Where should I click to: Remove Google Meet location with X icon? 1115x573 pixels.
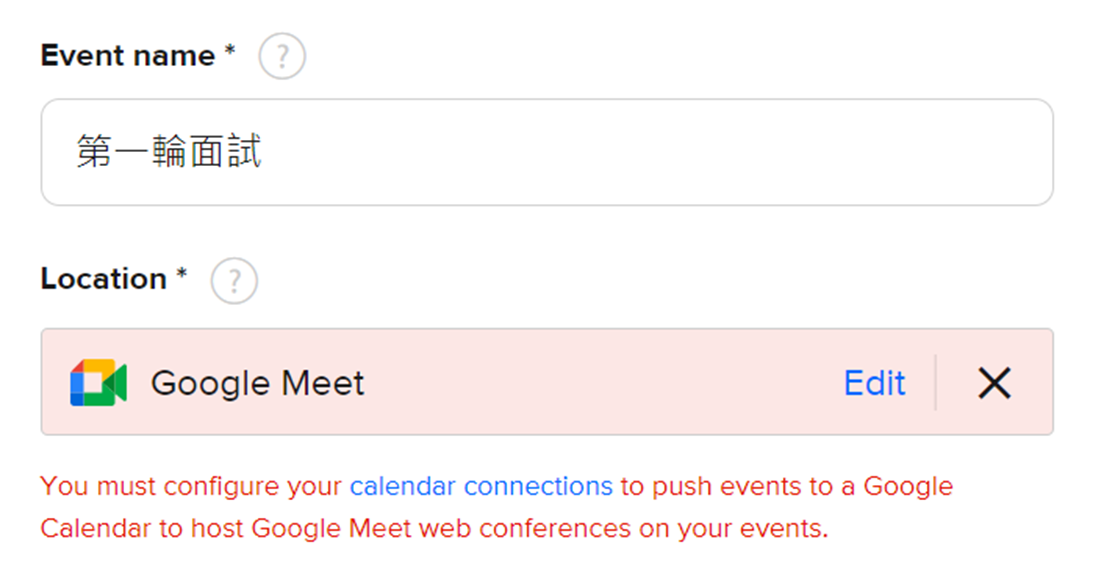pyautogui.click(x=994, y=383)
